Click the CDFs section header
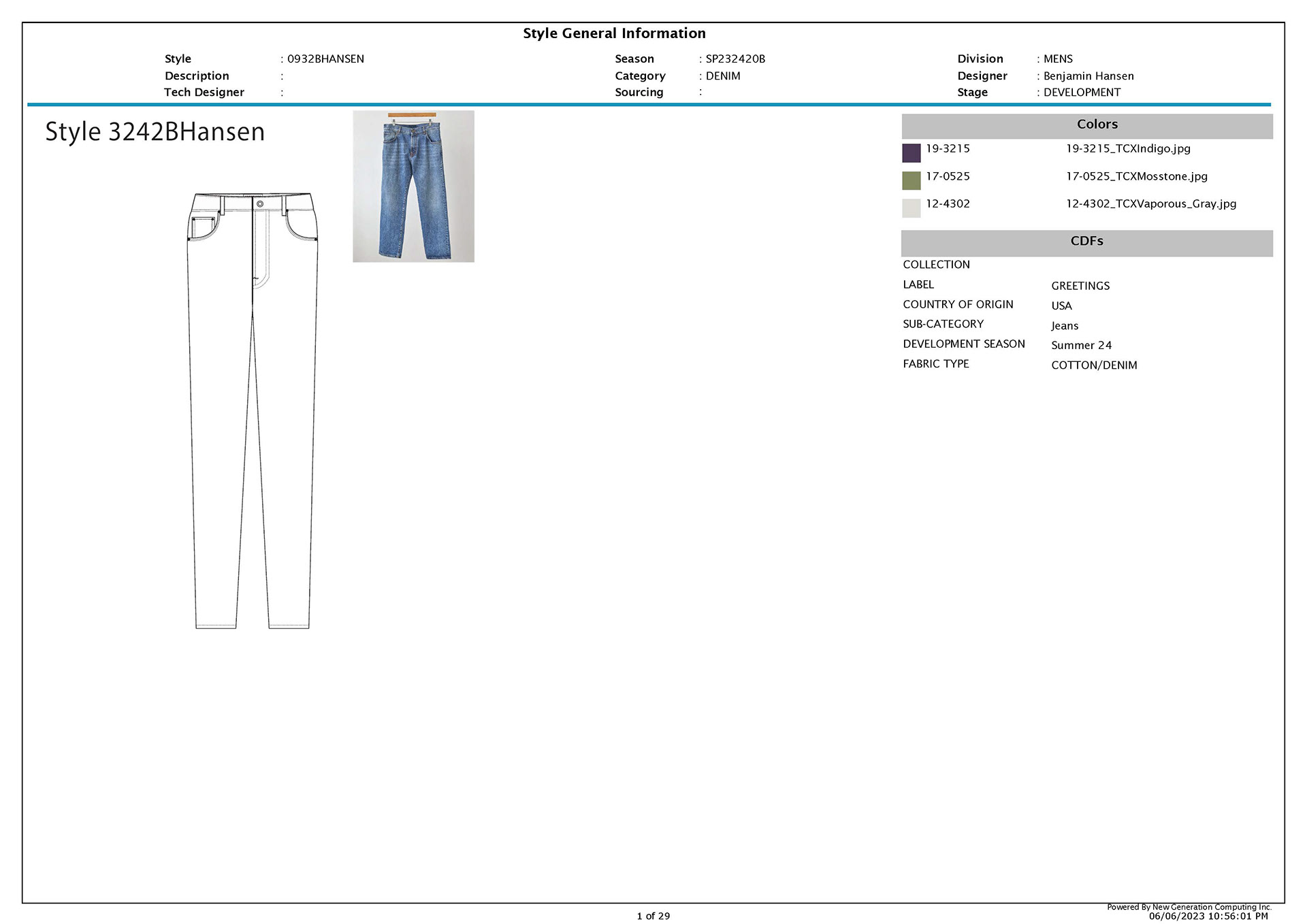 pos(1086,242)
